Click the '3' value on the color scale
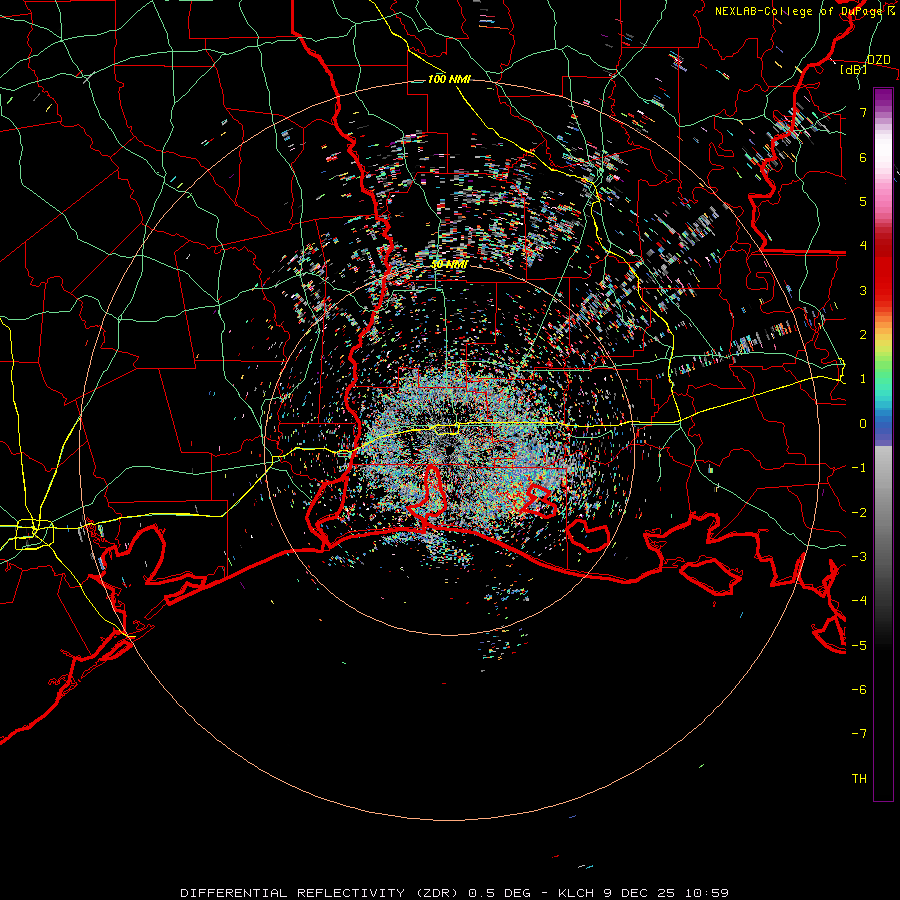The width and height of the screenshot is (900, 900). click(x=863, y=290)
